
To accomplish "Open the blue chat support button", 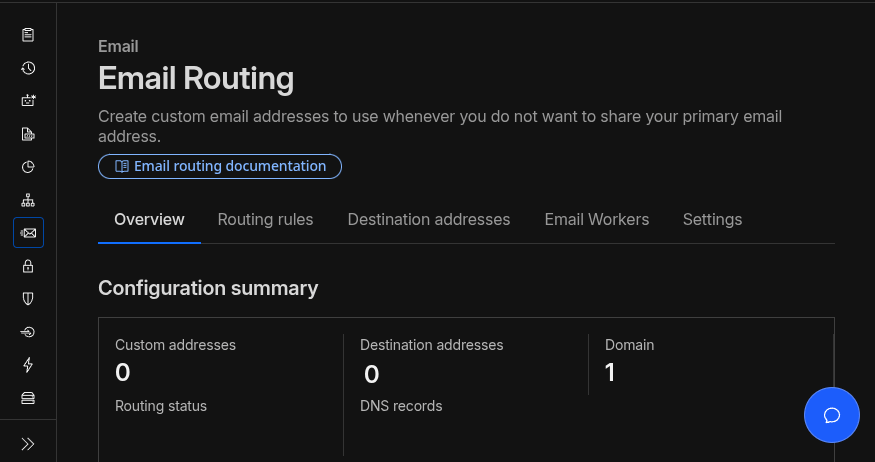I will [x=831, y=415].
